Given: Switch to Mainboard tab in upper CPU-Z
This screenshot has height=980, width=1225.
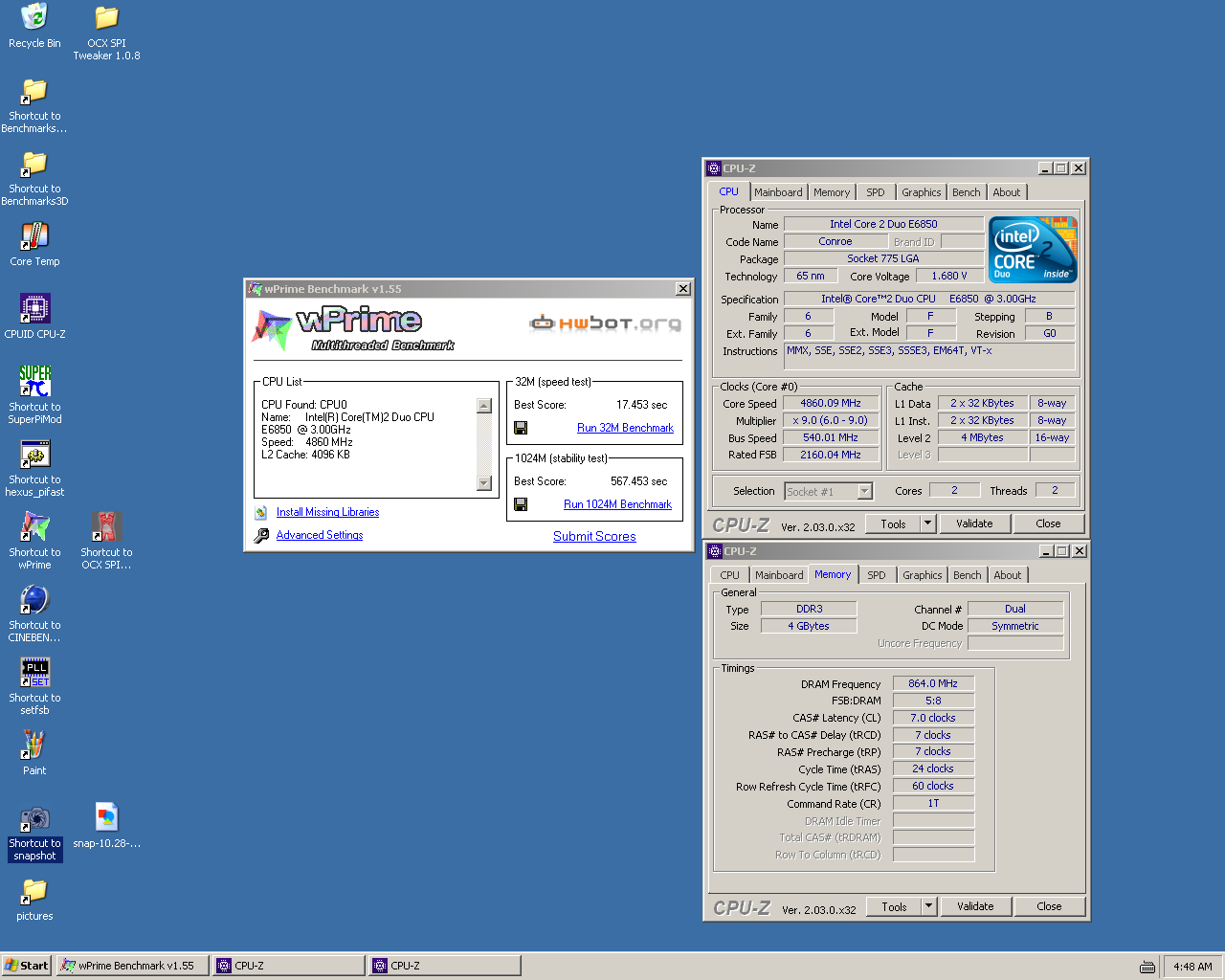Looking at the screenshot, I should pyautogui.click(x=778, y=192).
